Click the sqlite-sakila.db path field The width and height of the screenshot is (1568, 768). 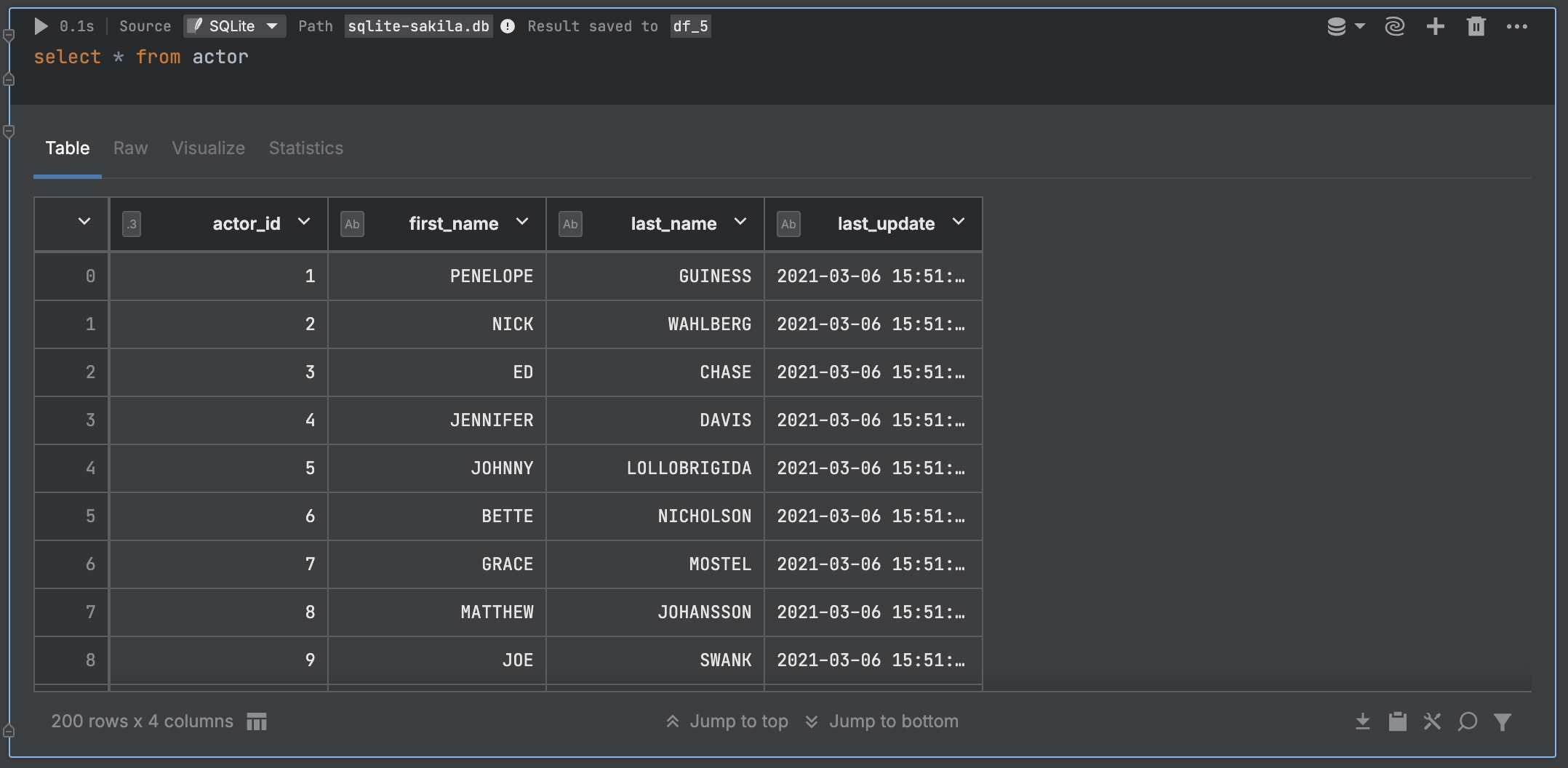coord(418,26)
